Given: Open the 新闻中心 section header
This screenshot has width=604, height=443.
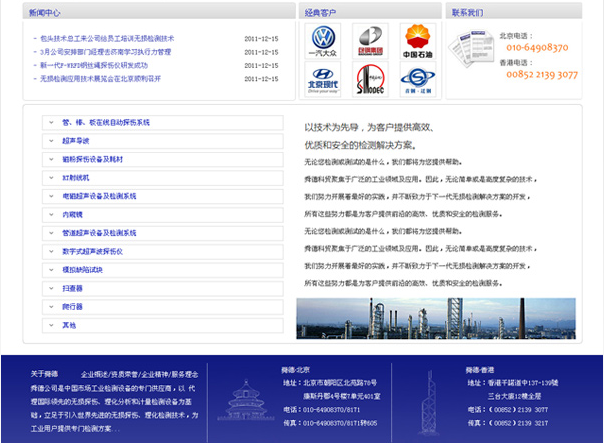Looking at the screenshot, I should tap(45, 13).
